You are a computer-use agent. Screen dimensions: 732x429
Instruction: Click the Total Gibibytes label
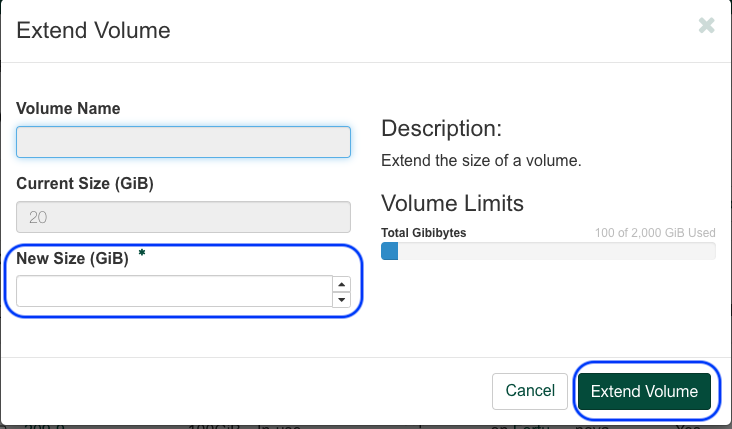coord(423,232)
